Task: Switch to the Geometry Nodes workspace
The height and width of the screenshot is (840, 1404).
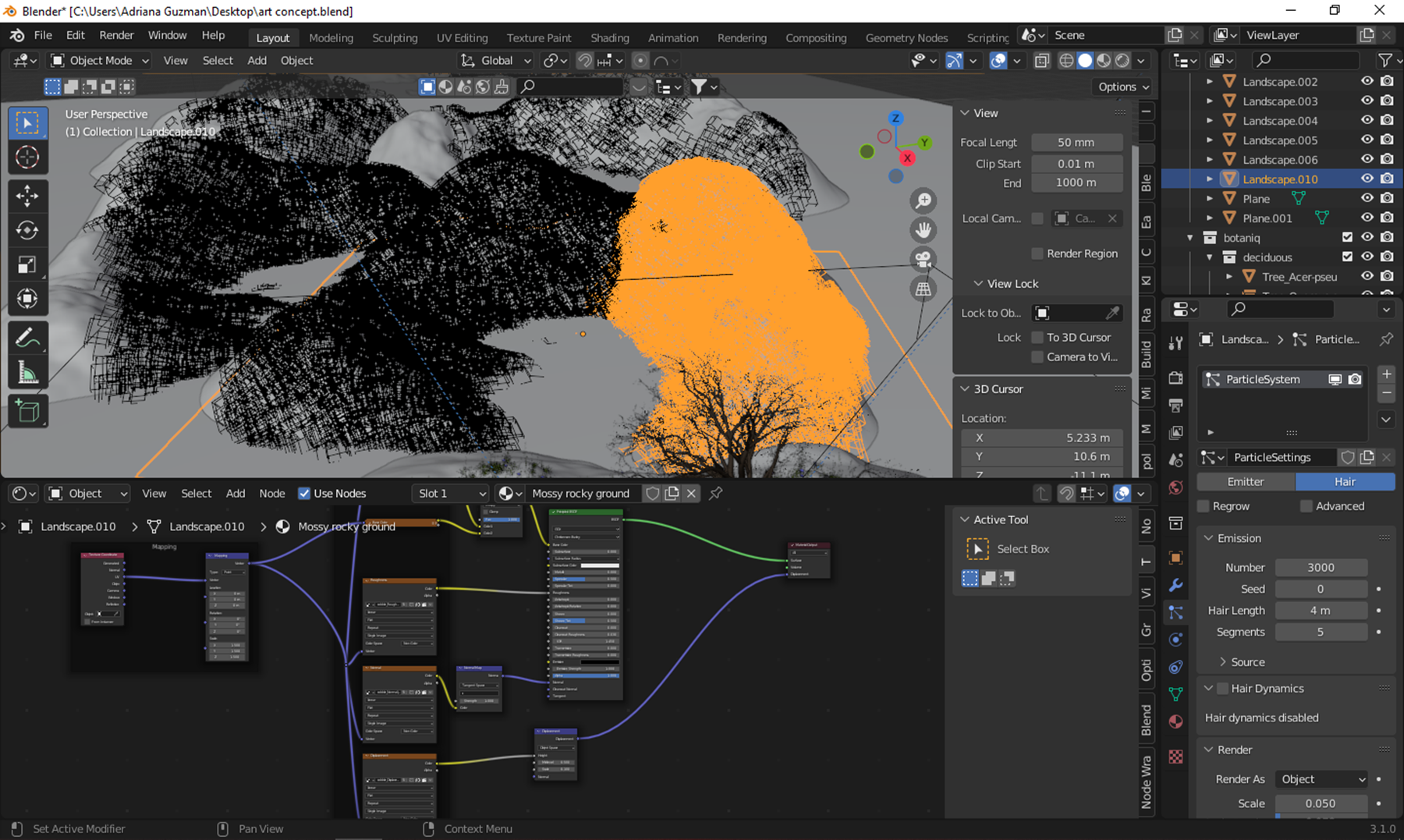Action: [x=906, y=37]
